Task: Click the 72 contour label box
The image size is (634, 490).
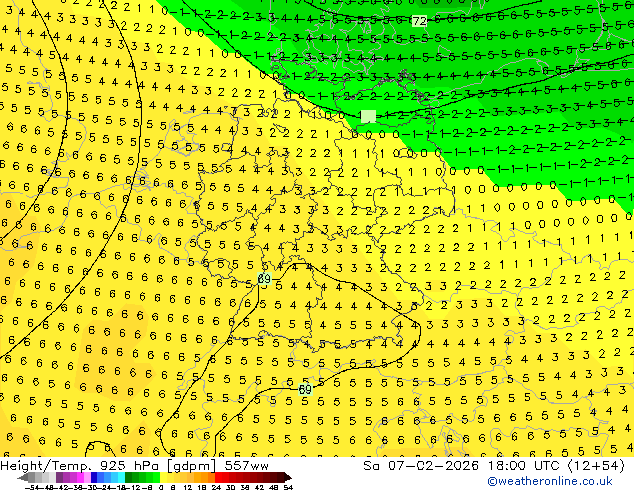Action: [419, 21]
